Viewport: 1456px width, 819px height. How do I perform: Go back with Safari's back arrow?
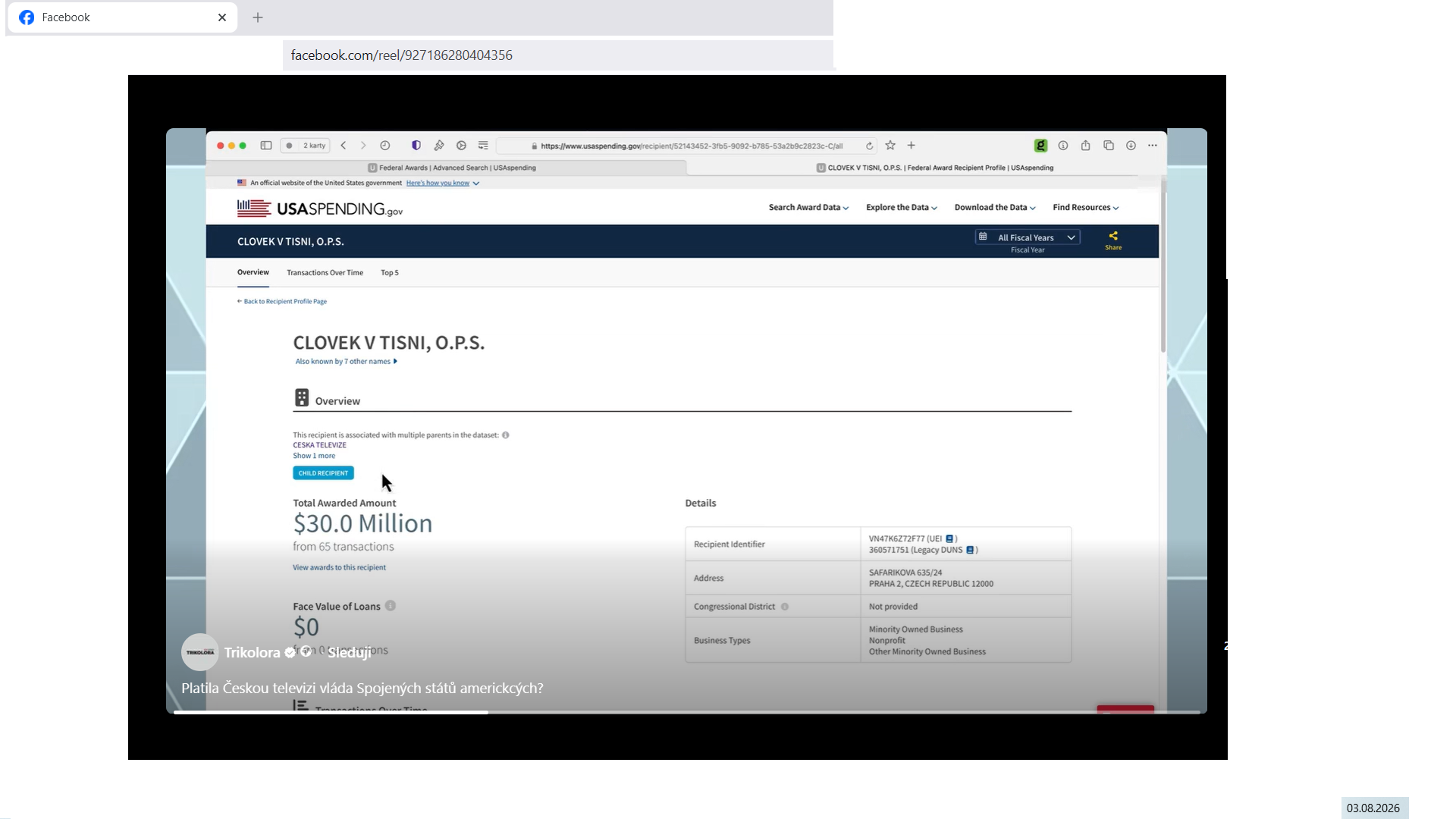pos(344,146)
